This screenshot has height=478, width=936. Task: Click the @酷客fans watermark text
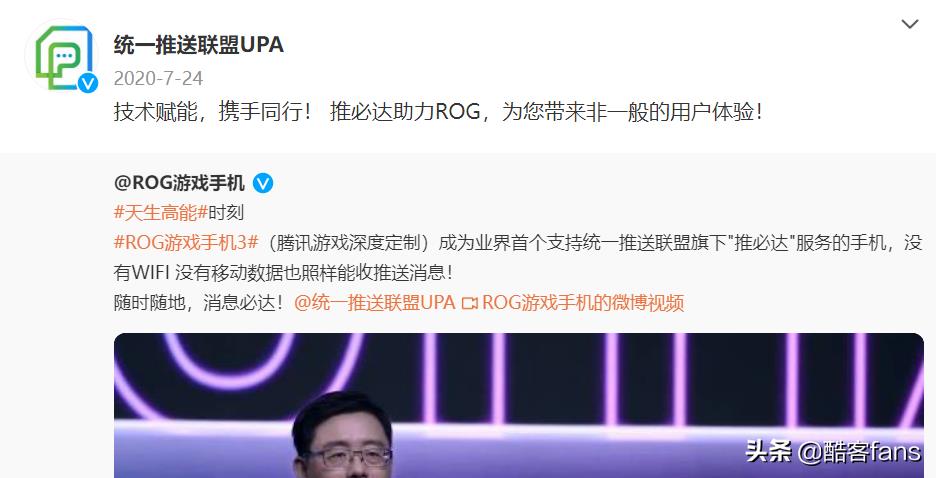point(858,452)
